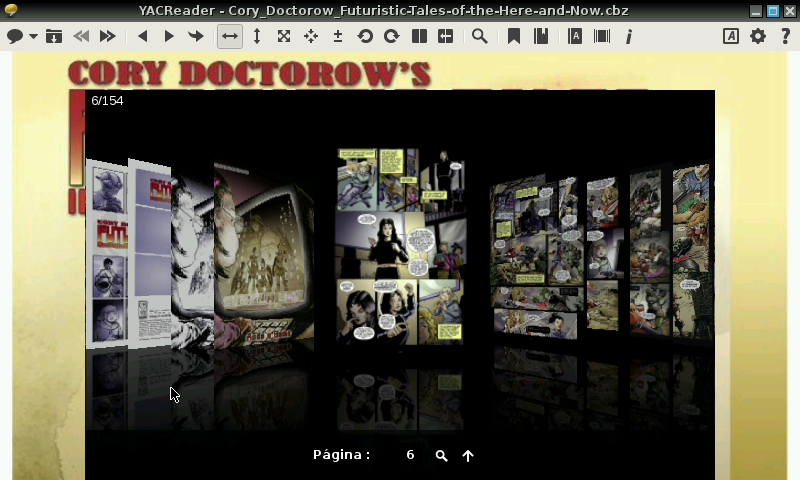The image size is (800, 480).
Task: Rotate the image counterclockwise
Action: 365,36
